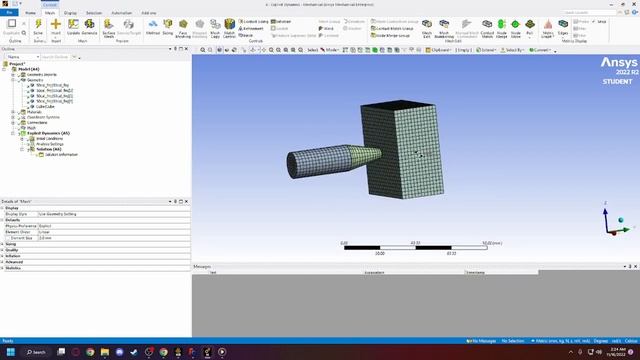Click the Surface Mesh preview icon
Image resolution: width=640 pixels, height=360 pixels.
pos(109,24)
